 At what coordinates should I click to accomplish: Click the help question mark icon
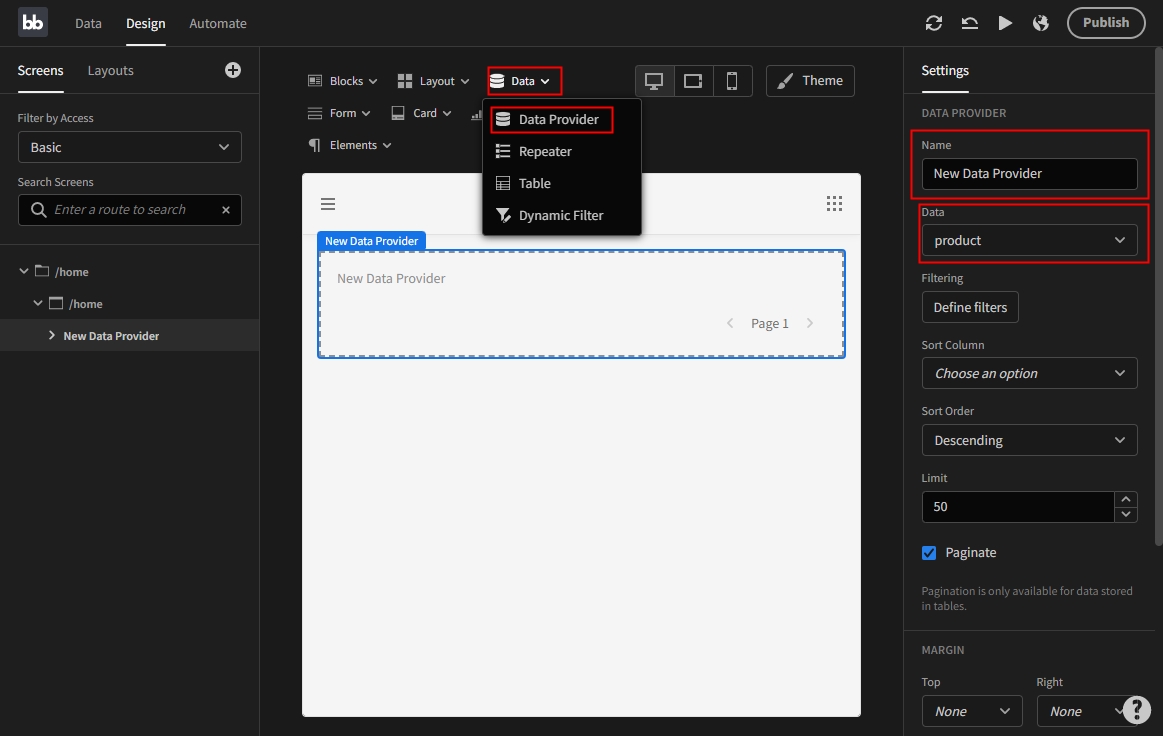1136,709
